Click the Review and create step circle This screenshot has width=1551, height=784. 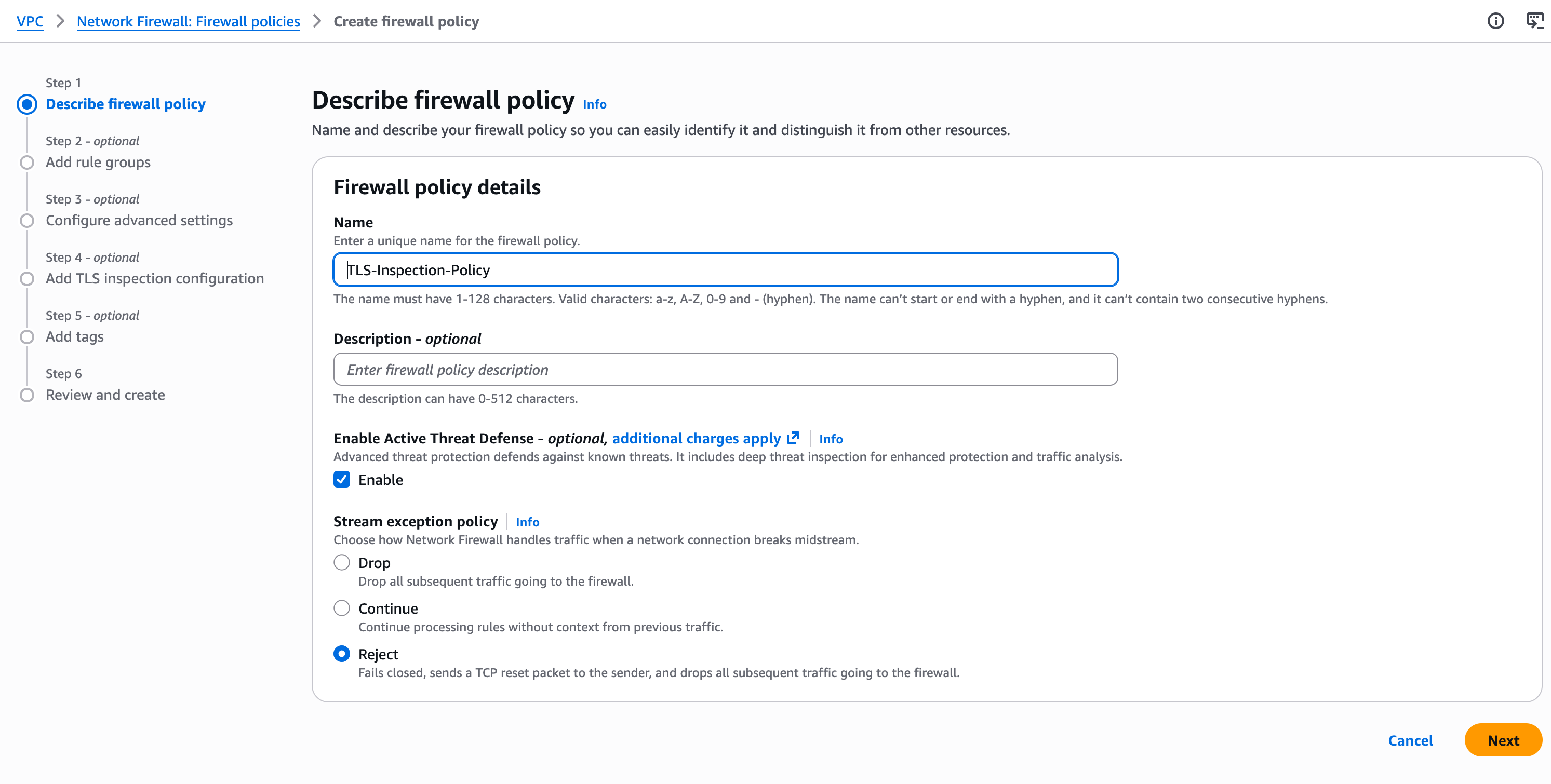(x=26, y=395)
